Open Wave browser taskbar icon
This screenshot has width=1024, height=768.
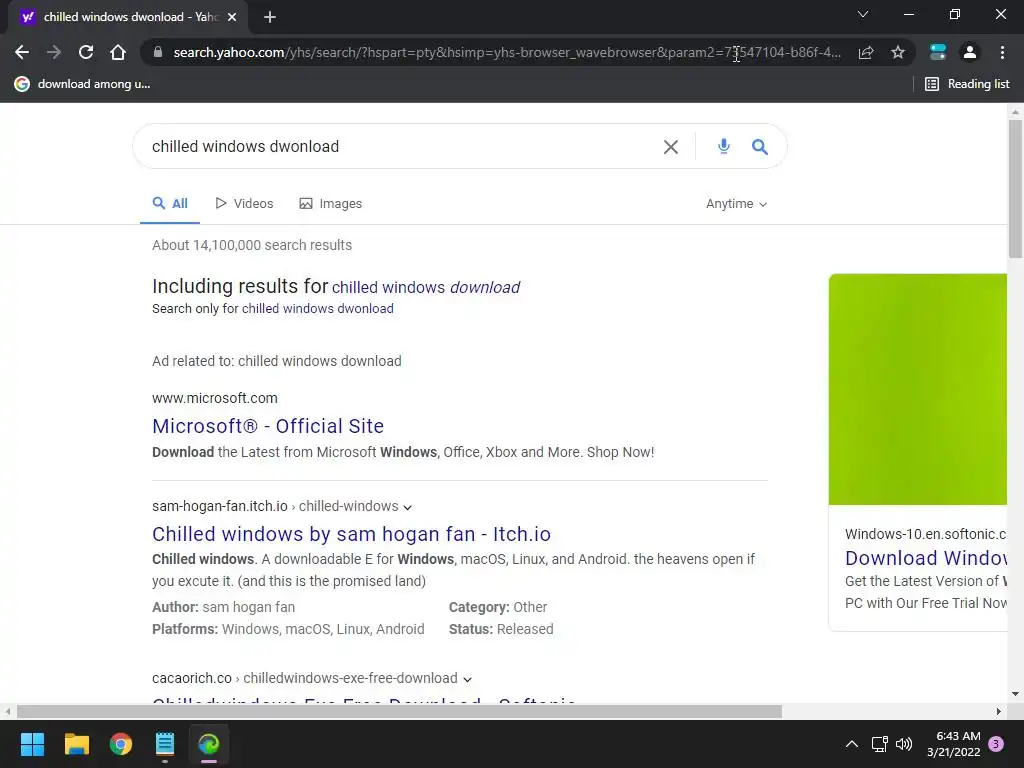(209, 744)
